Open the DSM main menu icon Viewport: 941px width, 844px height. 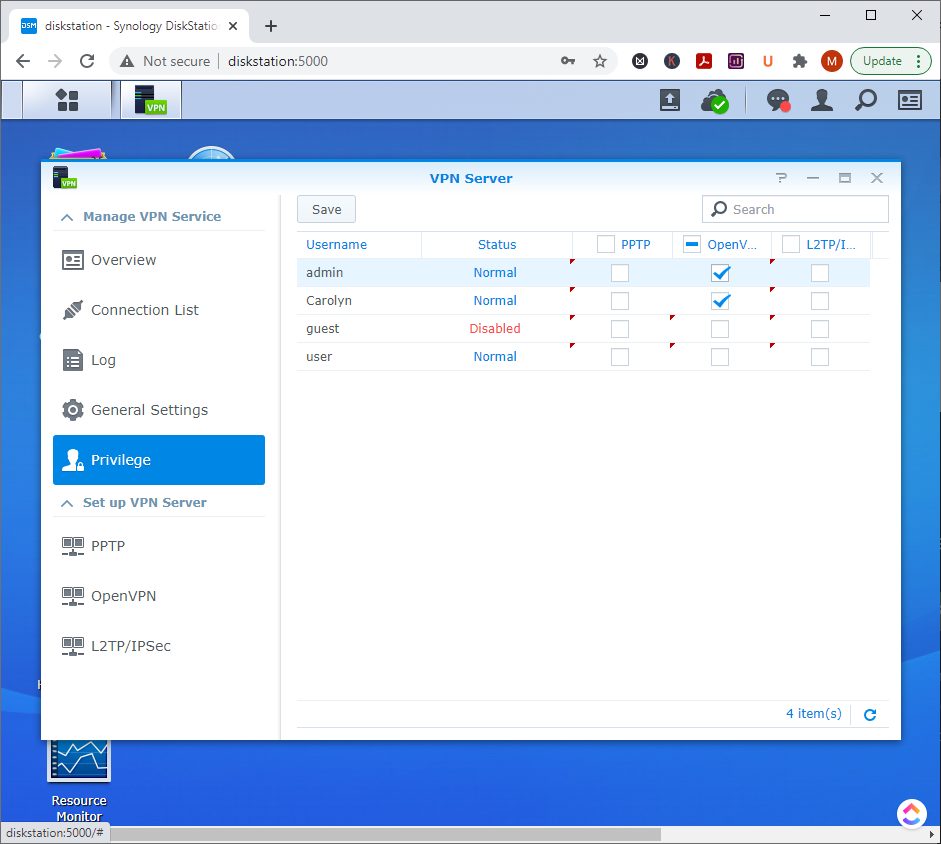click(67, 100)
